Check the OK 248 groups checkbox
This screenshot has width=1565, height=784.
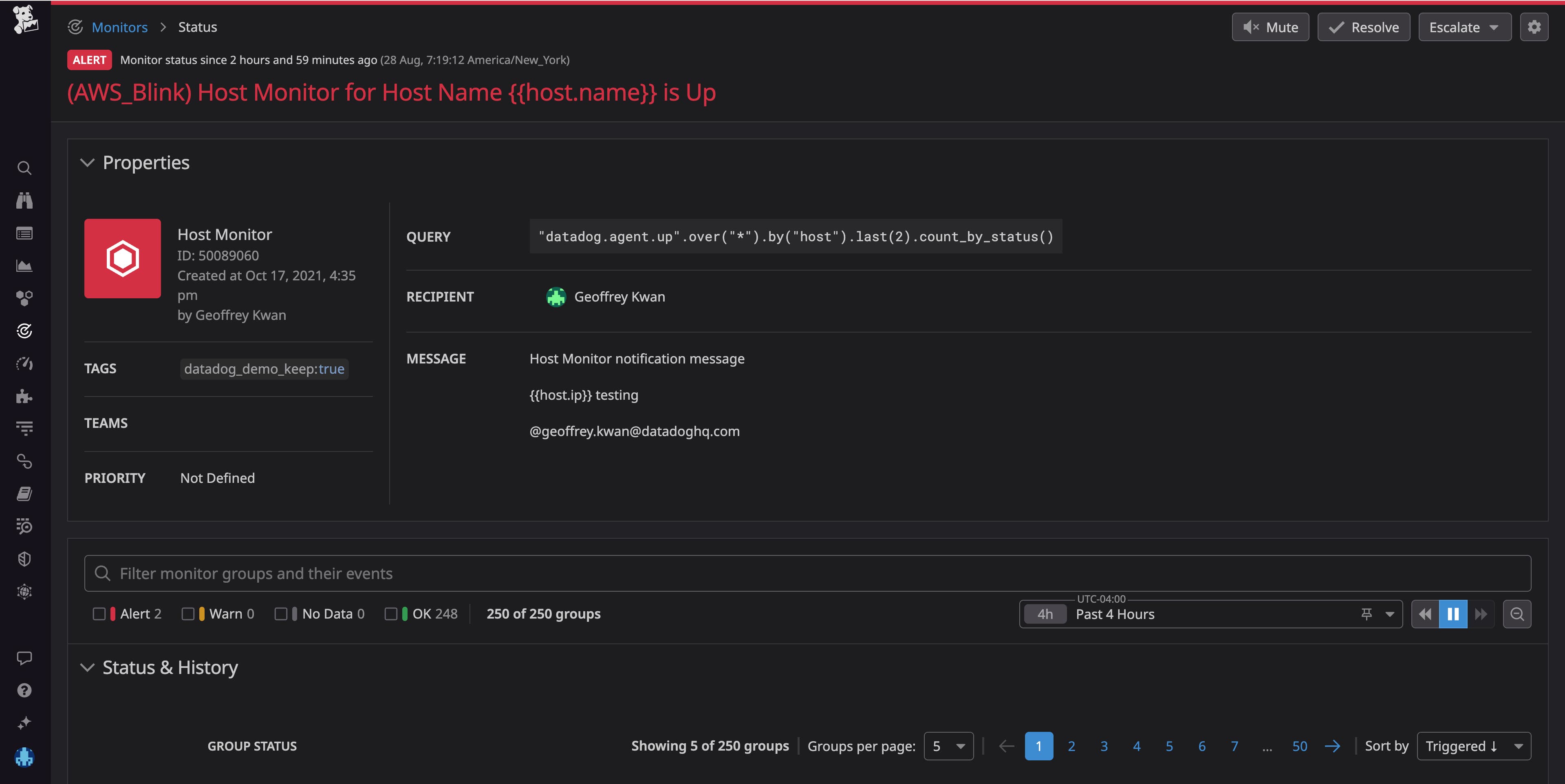[392, 614]
